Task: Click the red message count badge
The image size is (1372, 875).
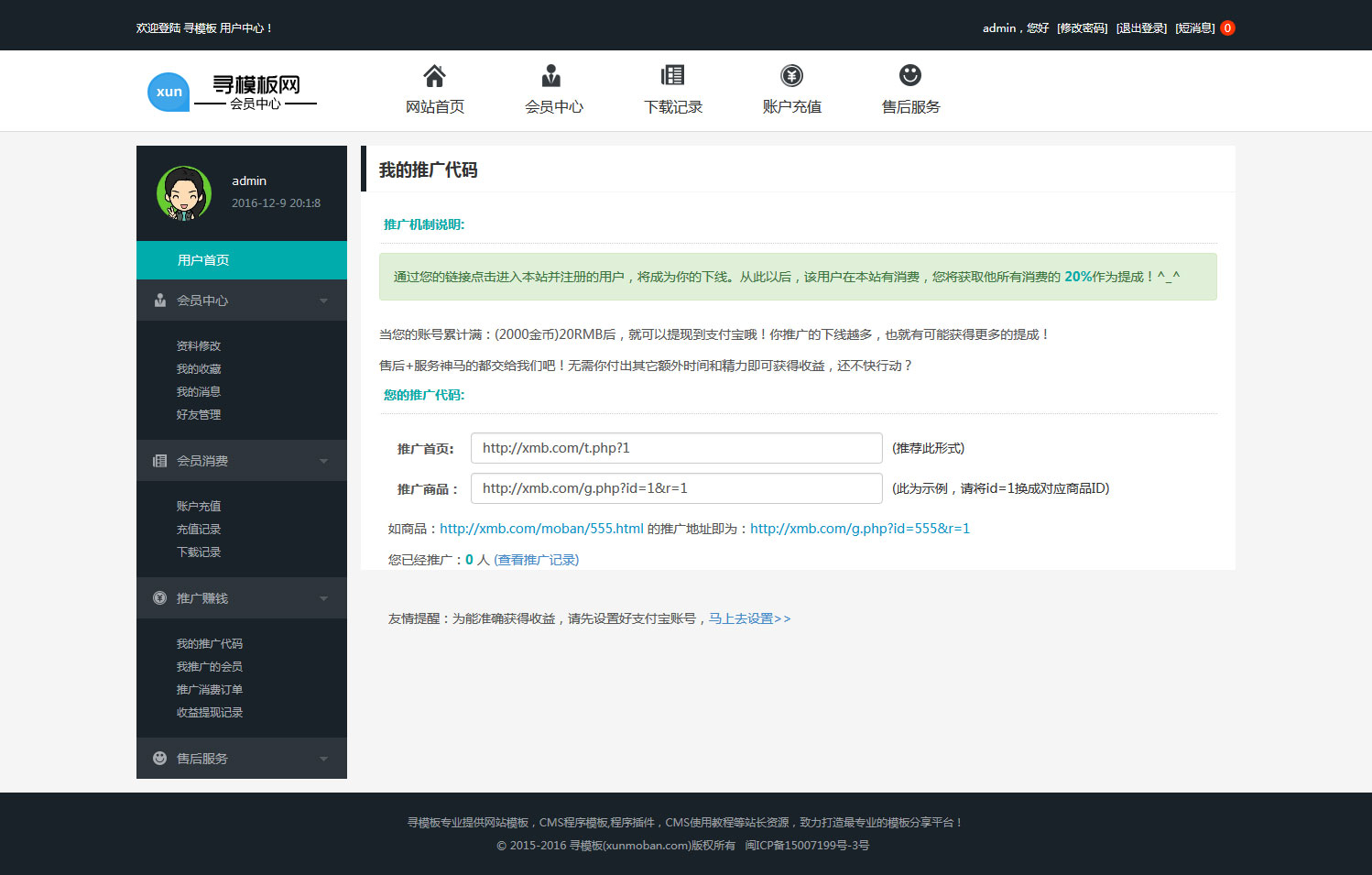Action: (x=1227, y=28)
